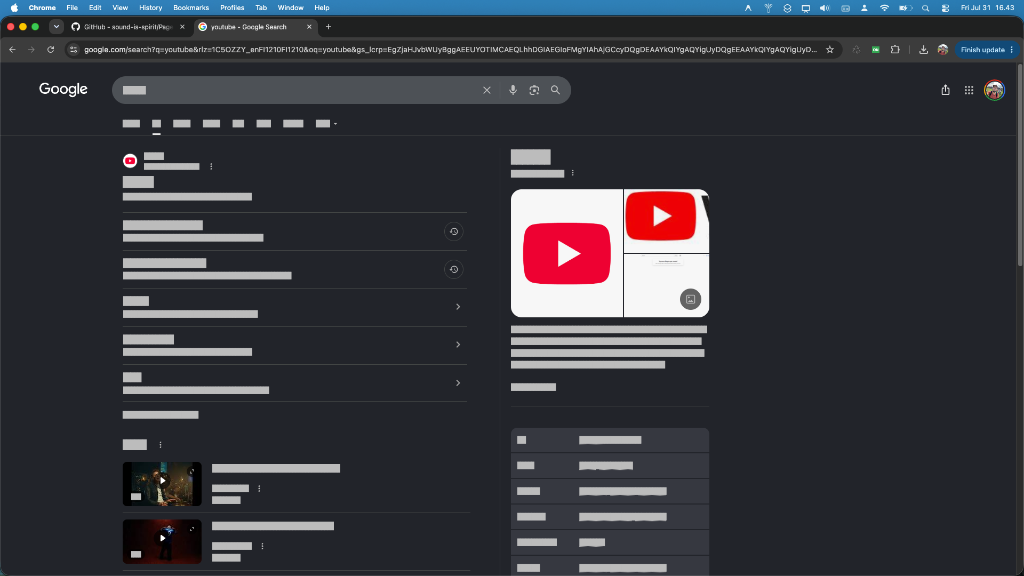Screen dimensions: 1024x576
Task: Click the share icon beside Google apps
Action: [945, 90]
